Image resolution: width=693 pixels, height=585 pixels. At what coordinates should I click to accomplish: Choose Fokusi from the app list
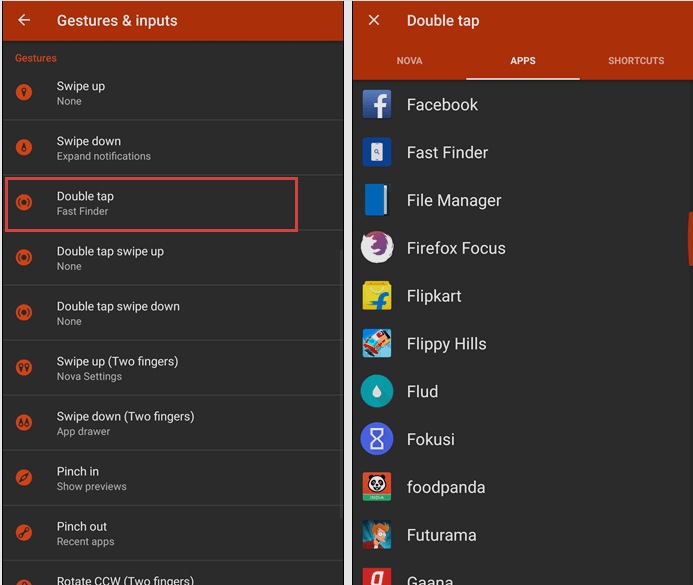click(x=523, y=439)
